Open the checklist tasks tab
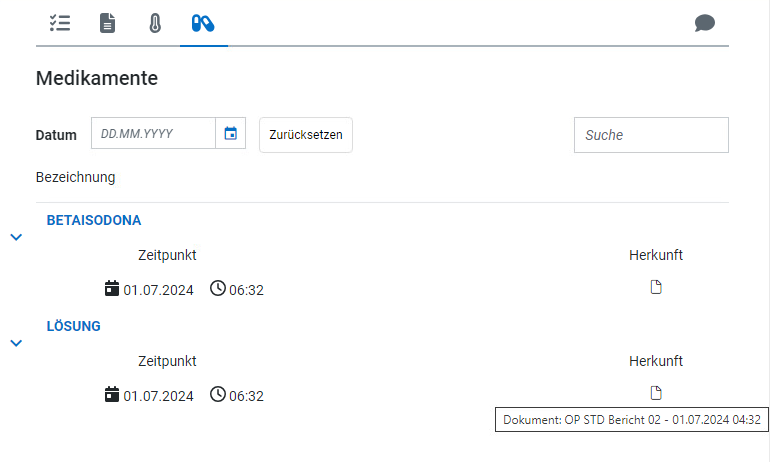Viewport: 770px width, 462px height. pos(60,23)
